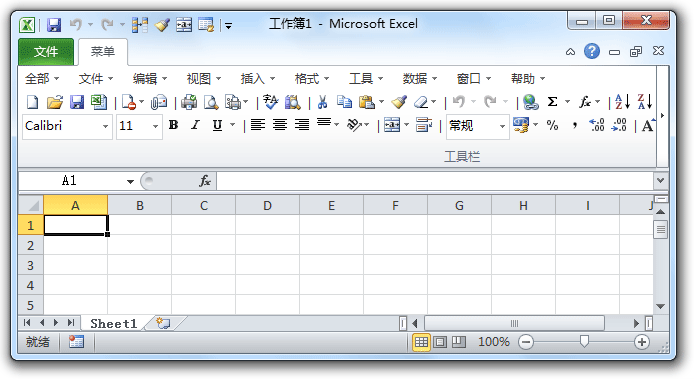Viewport: 694px width, 379px height.
Task: Center align cell text
Action: 280,125
